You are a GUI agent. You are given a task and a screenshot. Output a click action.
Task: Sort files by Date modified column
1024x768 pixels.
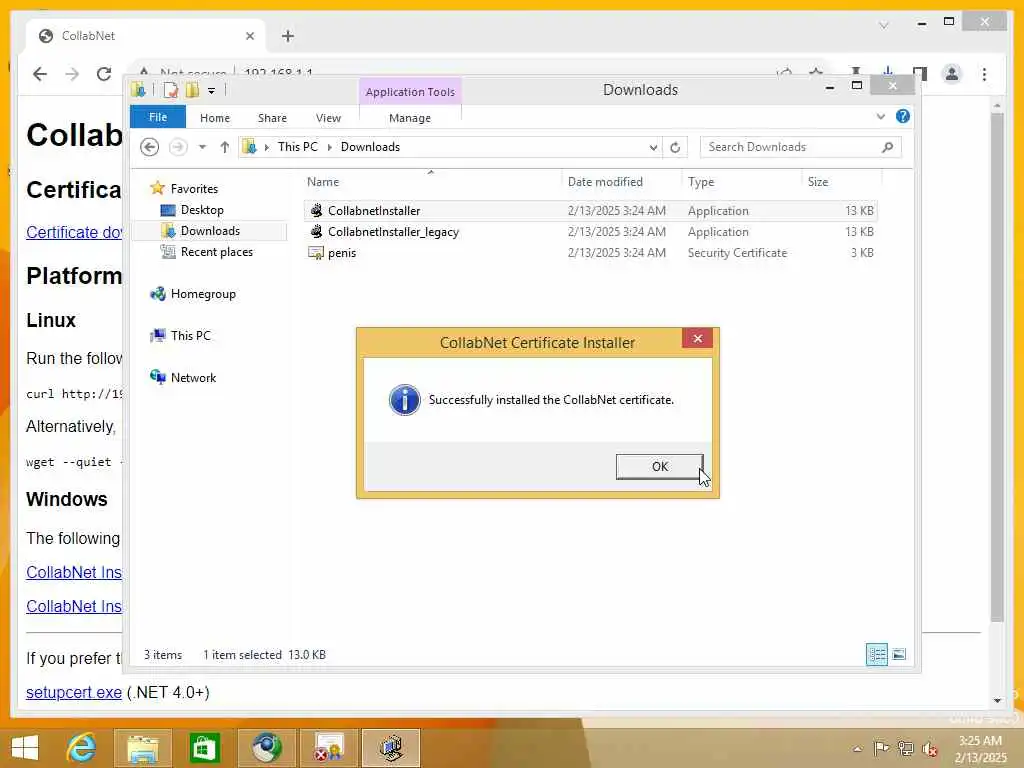tap(605, 182)
